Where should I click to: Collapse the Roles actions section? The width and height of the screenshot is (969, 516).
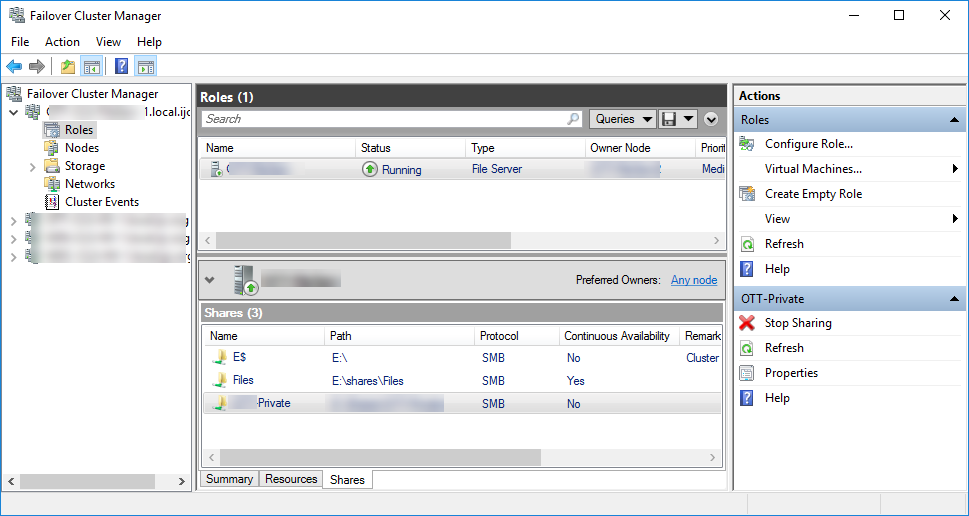[x=954, y=120]
